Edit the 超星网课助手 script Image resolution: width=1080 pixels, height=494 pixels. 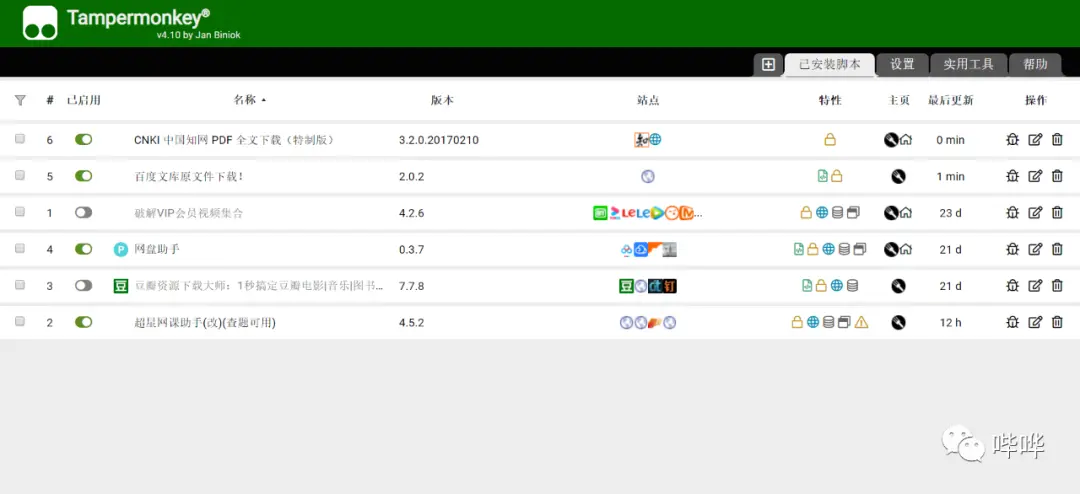[x=1035, y=322]
